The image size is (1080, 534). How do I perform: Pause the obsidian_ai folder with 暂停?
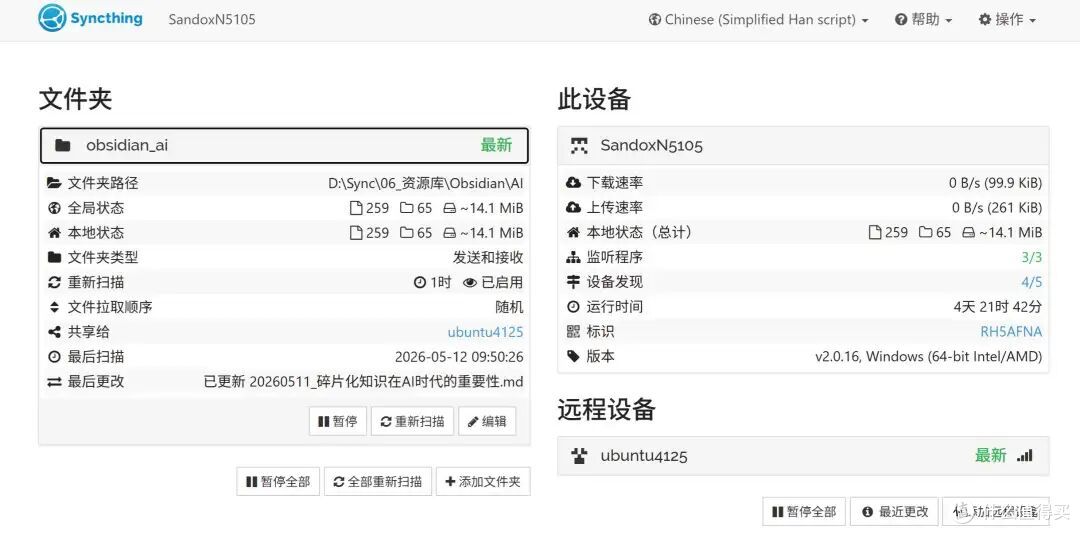click(x=338, y=421)
